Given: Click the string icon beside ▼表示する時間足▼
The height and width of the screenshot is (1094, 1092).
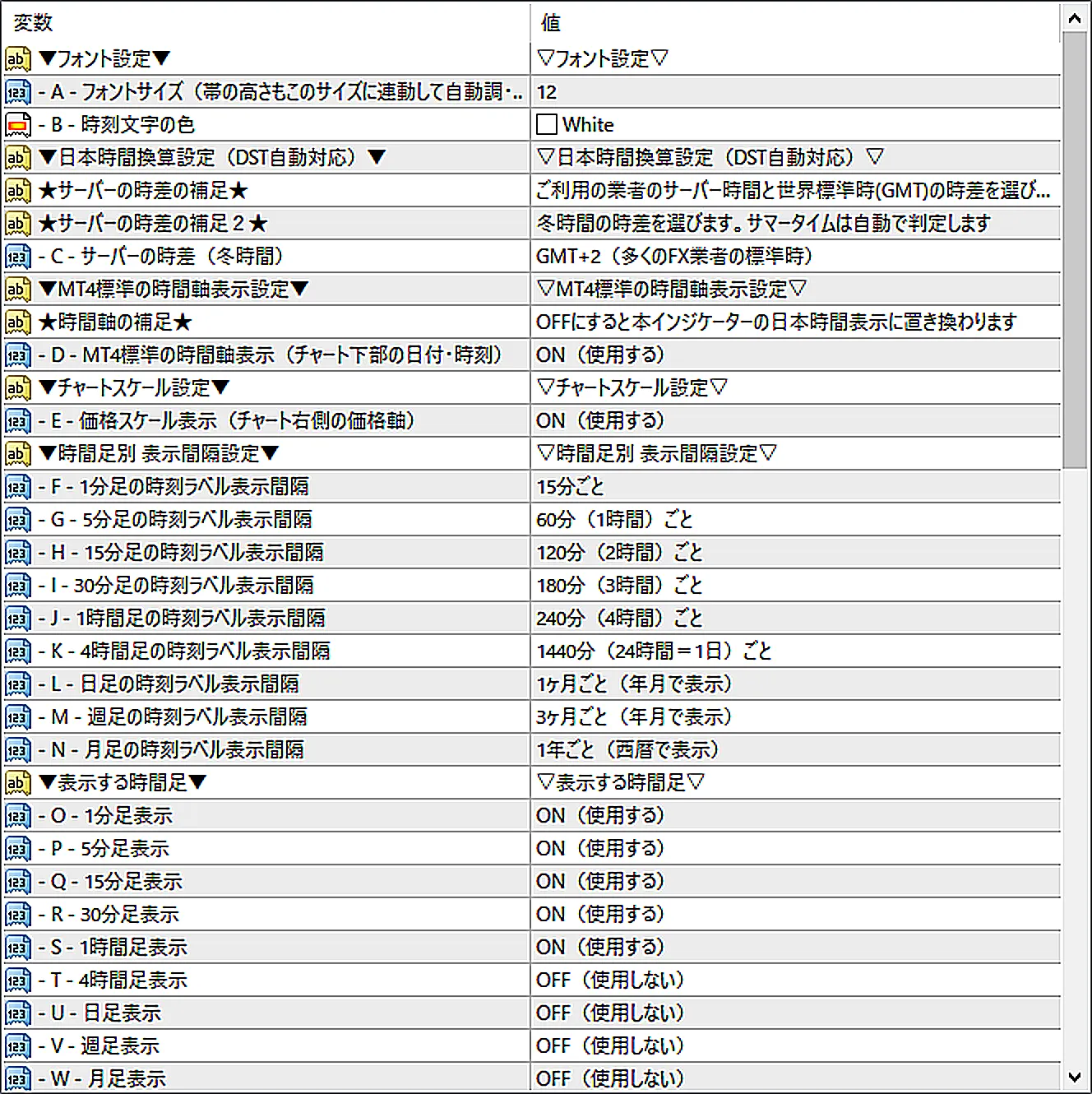Looking at the screenshot, I should (18, 783).
